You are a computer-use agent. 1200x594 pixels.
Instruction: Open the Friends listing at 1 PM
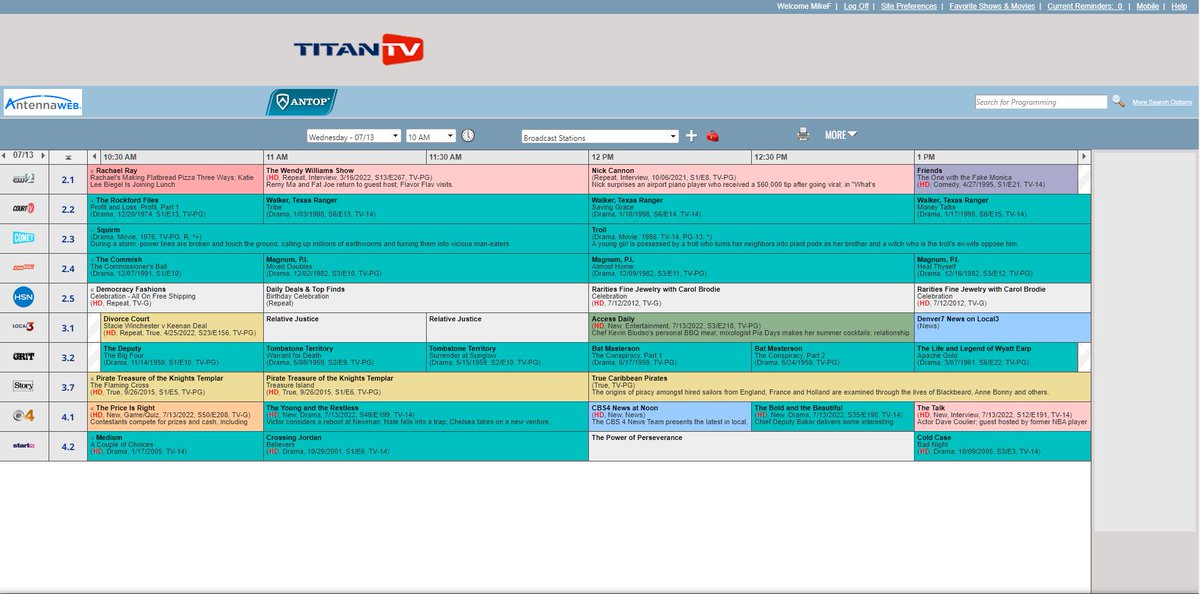coord(996,179)
